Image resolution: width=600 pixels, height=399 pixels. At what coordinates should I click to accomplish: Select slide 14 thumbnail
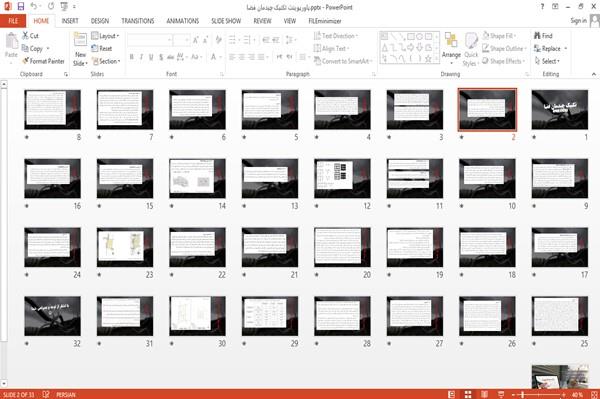[197, 178]
